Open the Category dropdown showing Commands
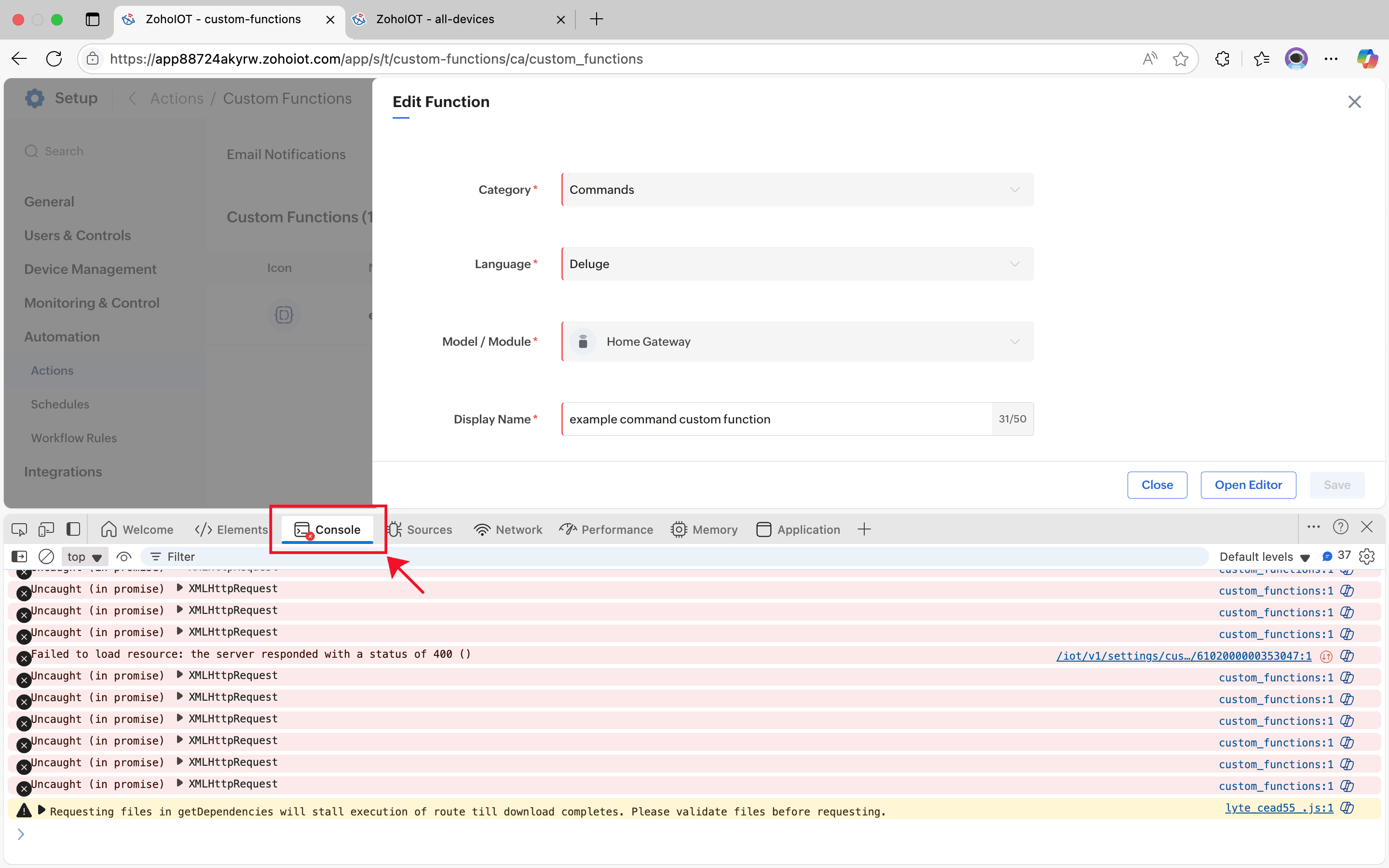The width and height of the screenshot is (1389, 868). click(x=797, y=190)
